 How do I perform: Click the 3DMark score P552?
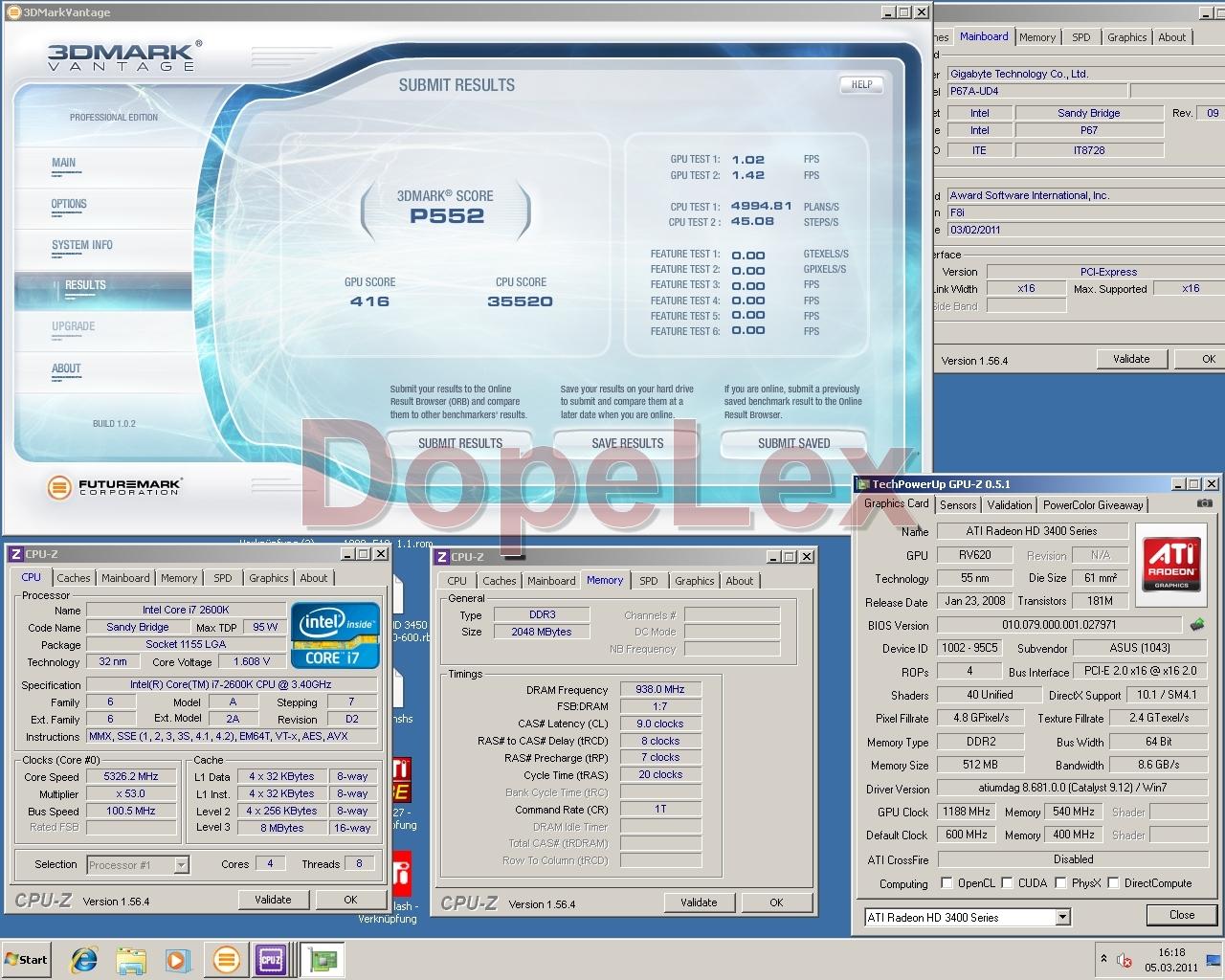[x=447, y=216]
